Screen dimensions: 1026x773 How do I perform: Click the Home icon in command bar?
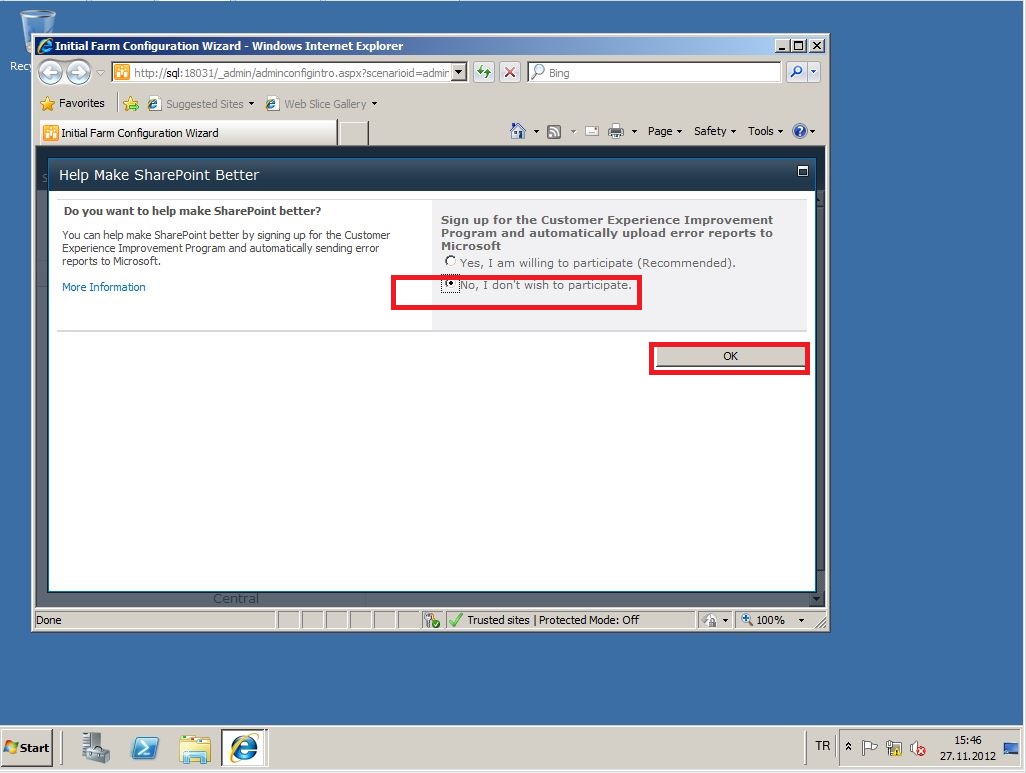coord(517,131)
